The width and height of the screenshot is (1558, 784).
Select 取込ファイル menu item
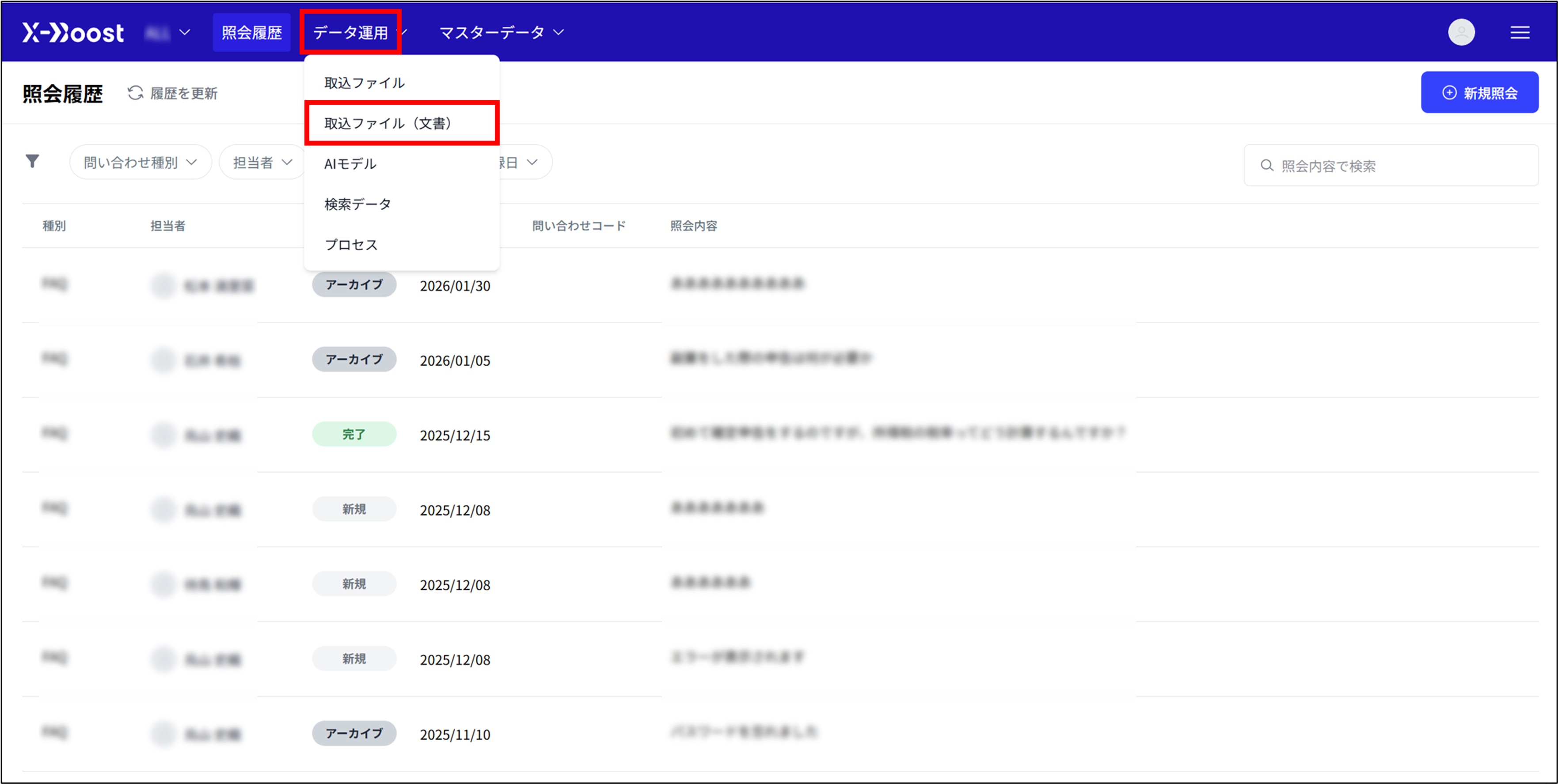(x=402, y=83)
